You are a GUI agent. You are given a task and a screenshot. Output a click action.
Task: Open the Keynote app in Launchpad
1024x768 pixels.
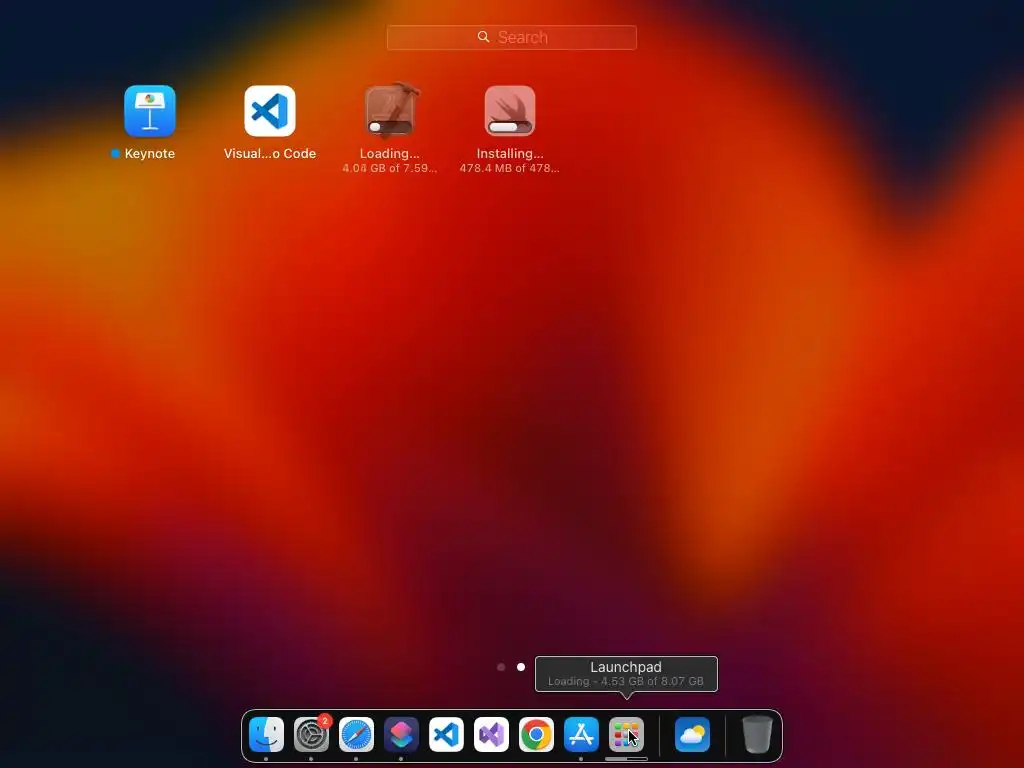pyautogui.click(x=150, y=111)
